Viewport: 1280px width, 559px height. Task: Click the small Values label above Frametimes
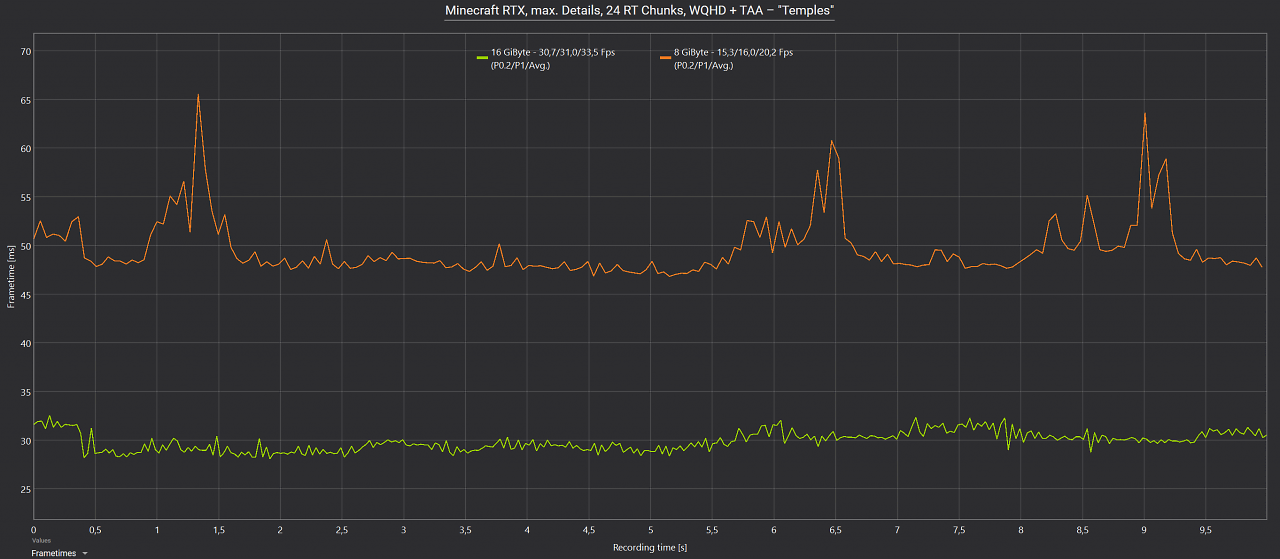tap(41, 541)
